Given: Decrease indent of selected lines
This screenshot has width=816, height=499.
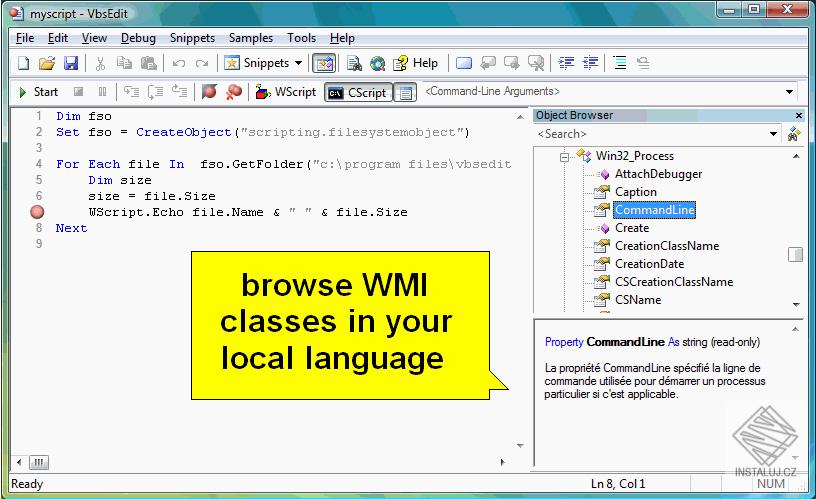Looking at the screenshot, I should click(566, 63).
